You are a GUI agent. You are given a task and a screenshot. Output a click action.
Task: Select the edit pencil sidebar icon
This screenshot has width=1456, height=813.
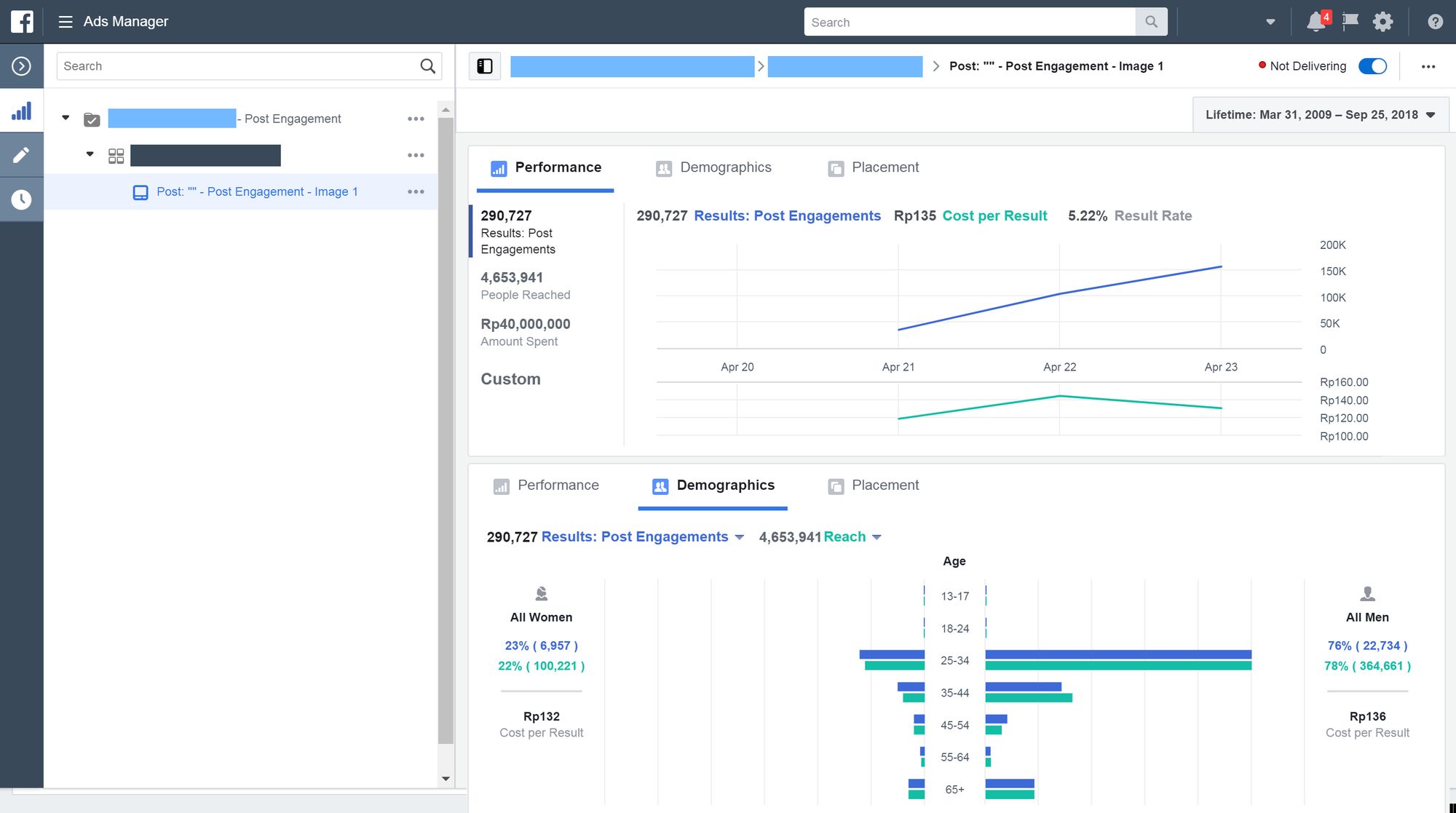[x=22, y=155]
